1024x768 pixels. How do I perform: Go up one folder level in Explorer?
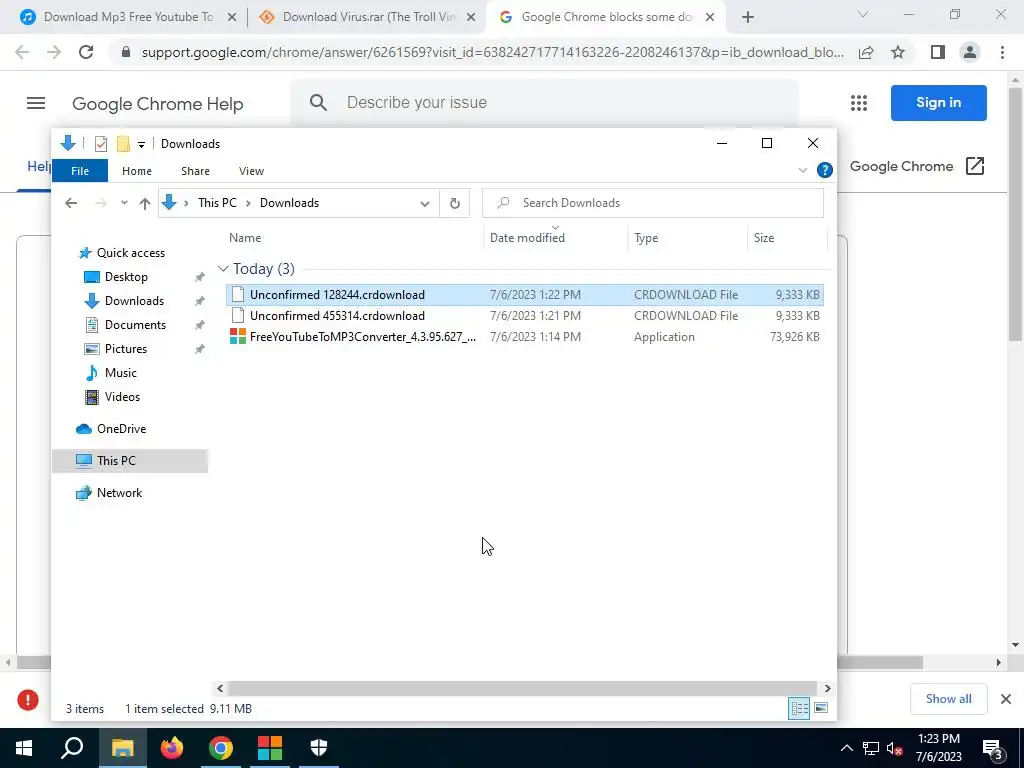[145, 203]
